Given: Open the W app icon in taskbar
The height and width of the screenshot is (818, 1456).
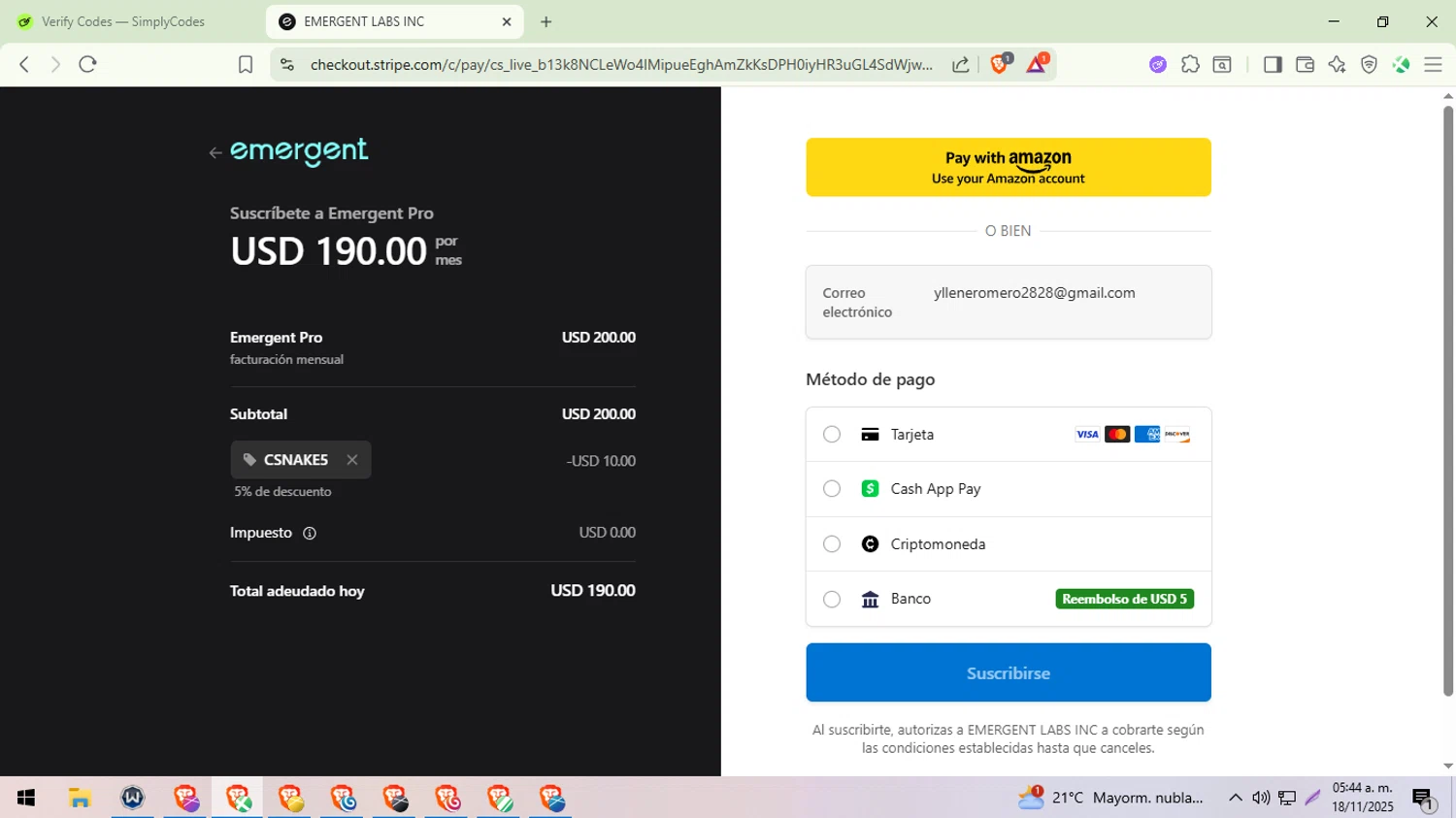Looking at the screenshot, I should 132,798.
